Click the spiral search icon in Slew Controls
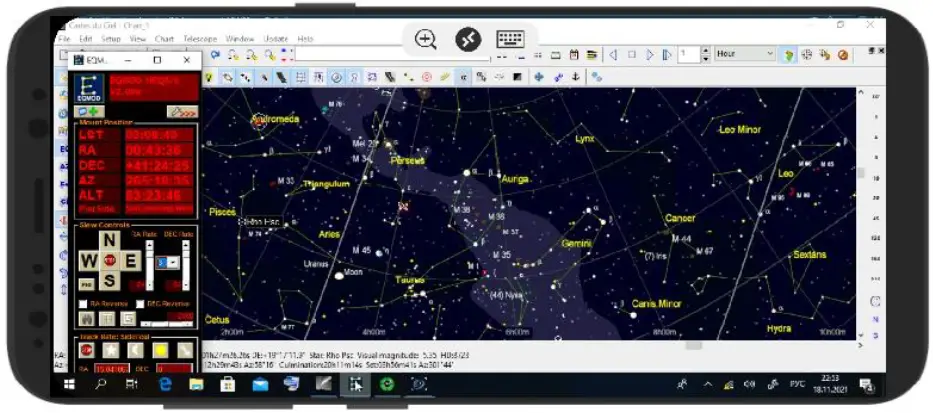The height and width of the screenshot is (413, 933). point(128,319)
